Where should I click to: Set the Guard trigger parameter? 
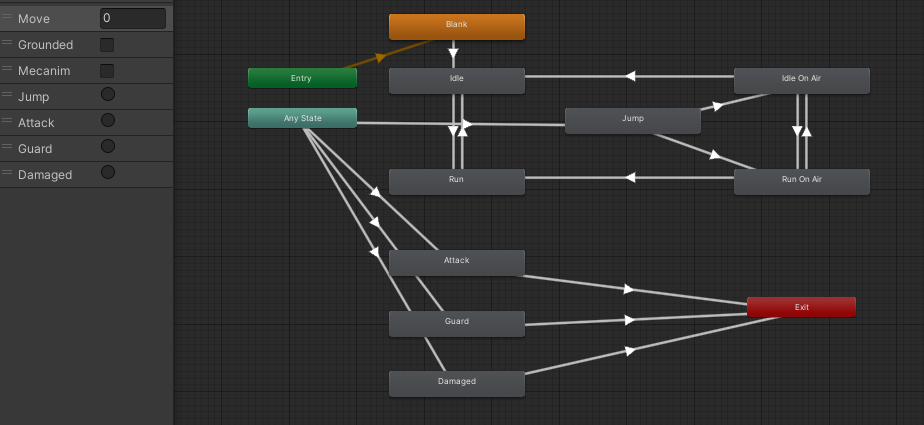108,147
